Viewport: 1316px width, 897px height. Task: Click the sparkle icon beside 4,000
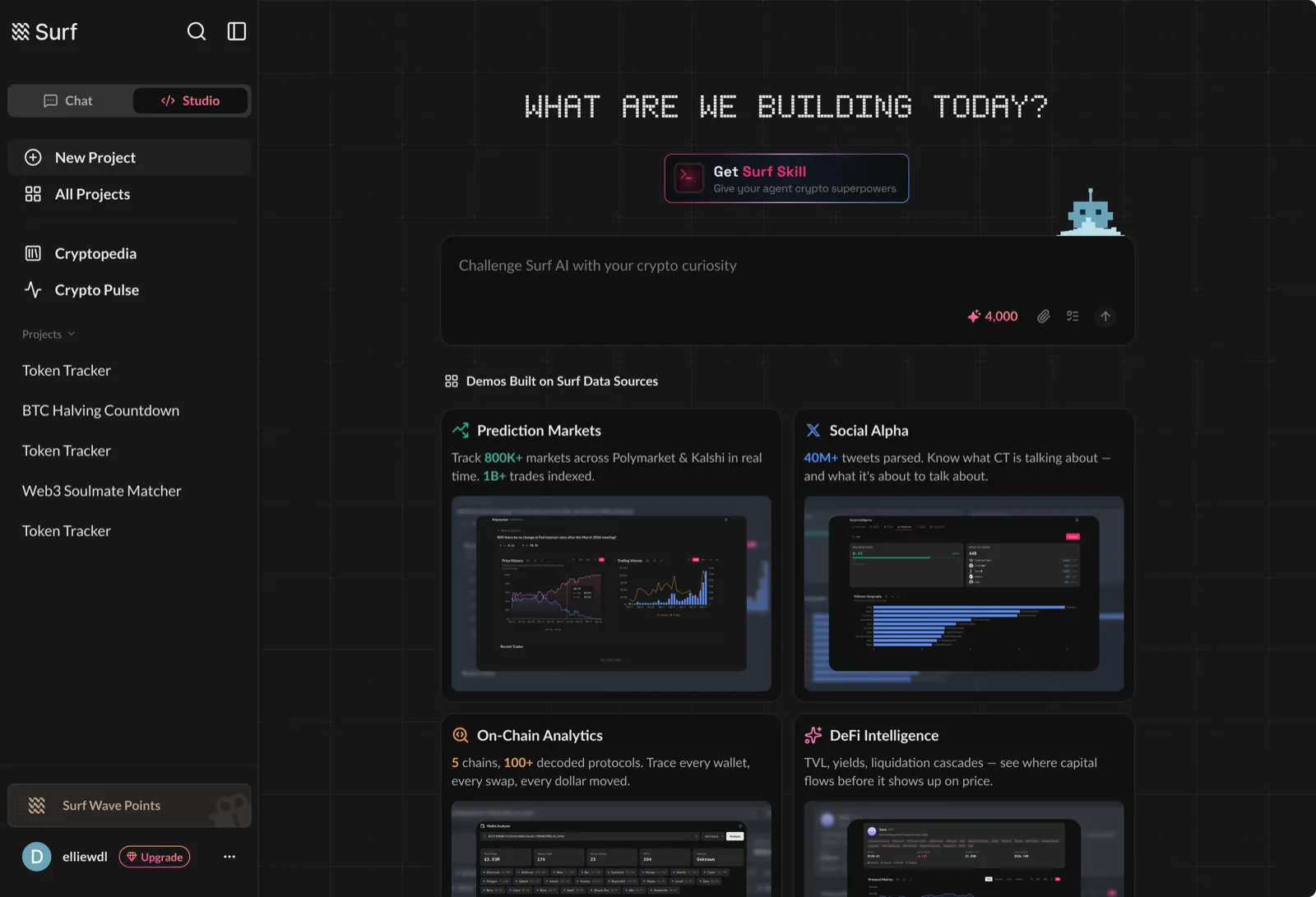click(x=974, y=317)
